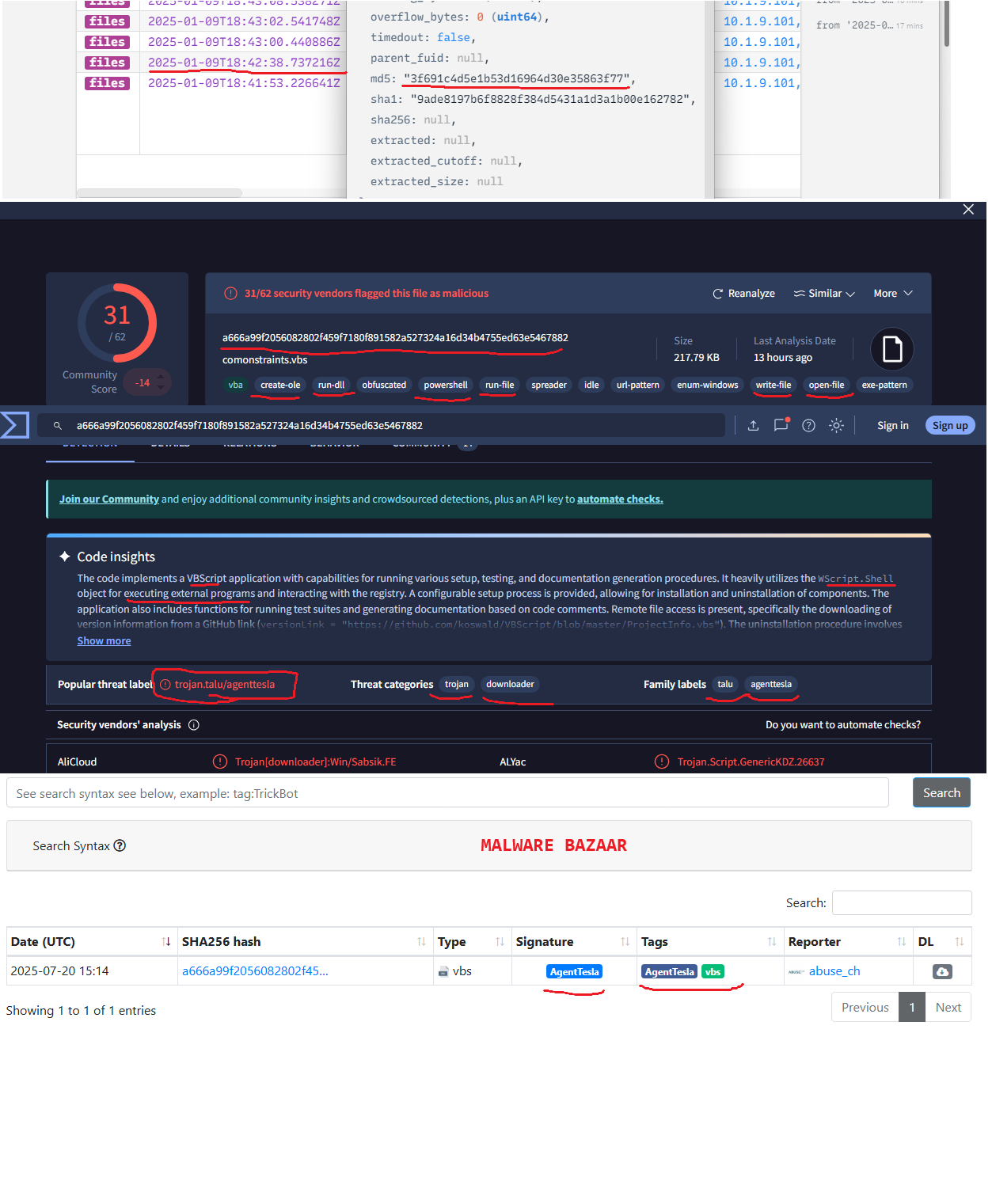
Task: Click the agenttesla family label chip
Action: pyautogui.click(x=771, y=685)
